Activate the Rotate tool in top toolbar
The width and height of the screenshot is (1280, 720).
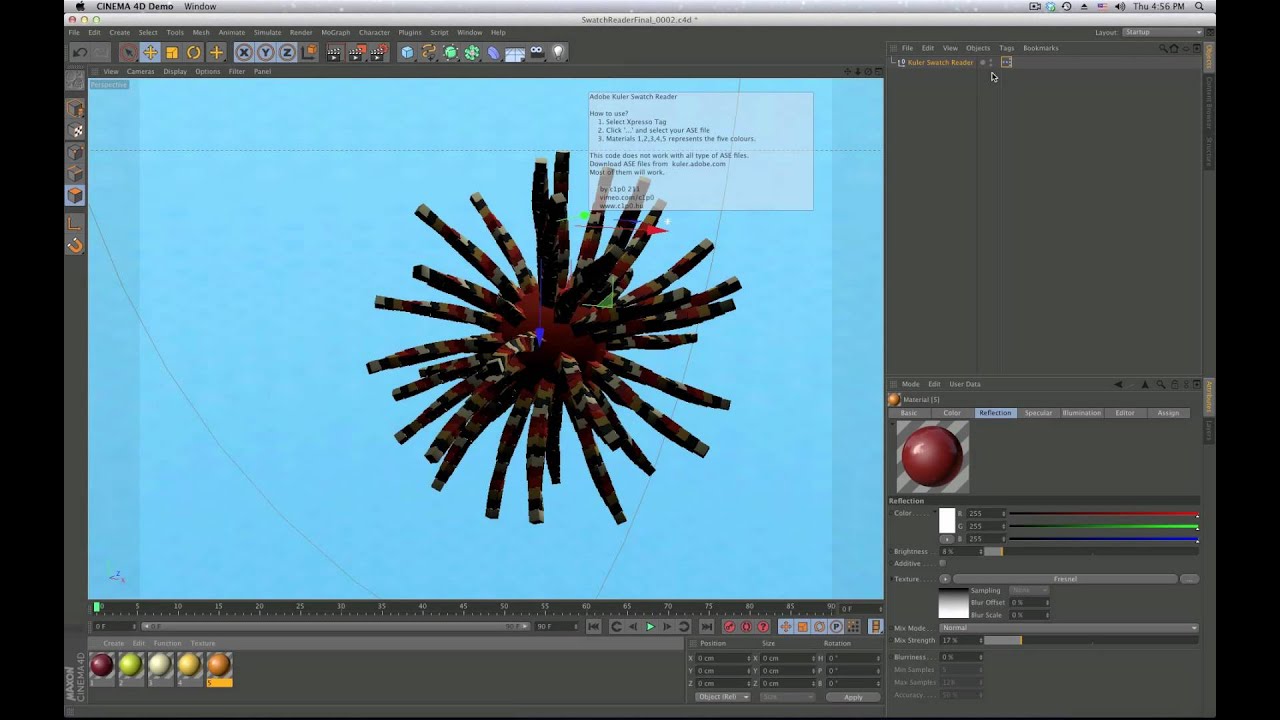click(x=194, y=52)
